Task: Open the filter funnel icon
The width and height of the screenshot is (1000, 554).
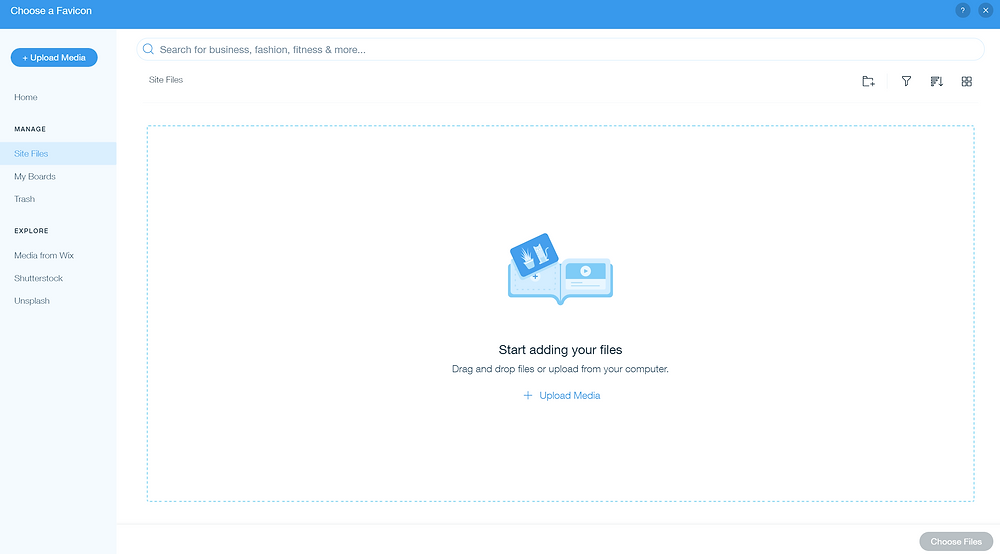Action: 906,81
